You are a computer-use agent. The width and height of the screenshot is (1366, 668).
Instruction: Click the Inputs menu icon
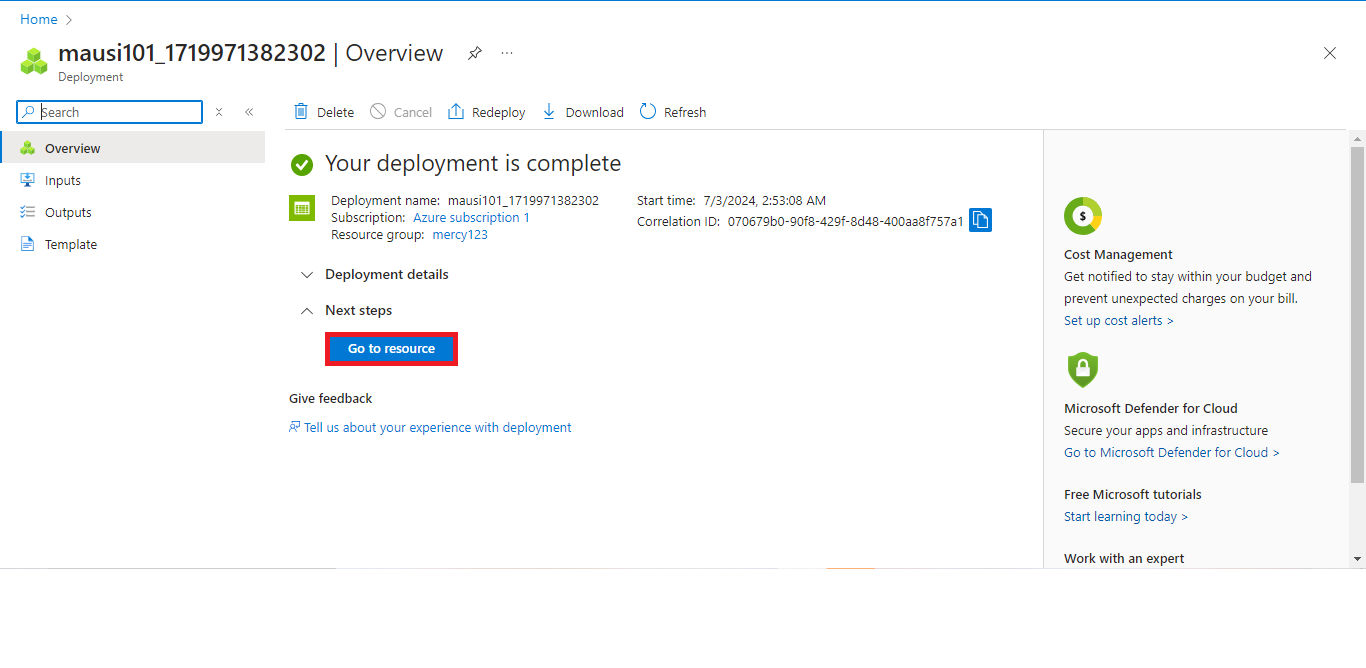coord(28,180)
